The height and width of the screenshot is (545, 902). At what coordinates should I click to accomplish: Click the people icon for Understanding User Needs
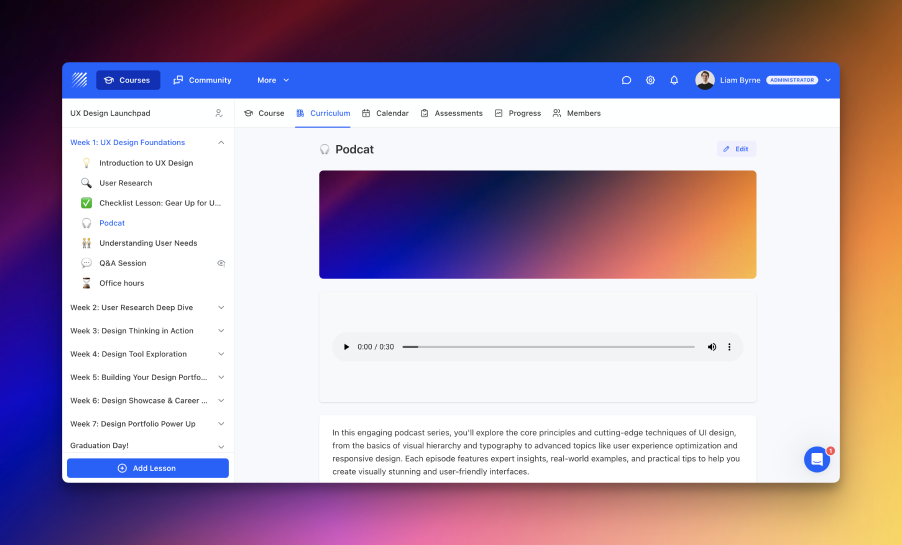point(86,243)
